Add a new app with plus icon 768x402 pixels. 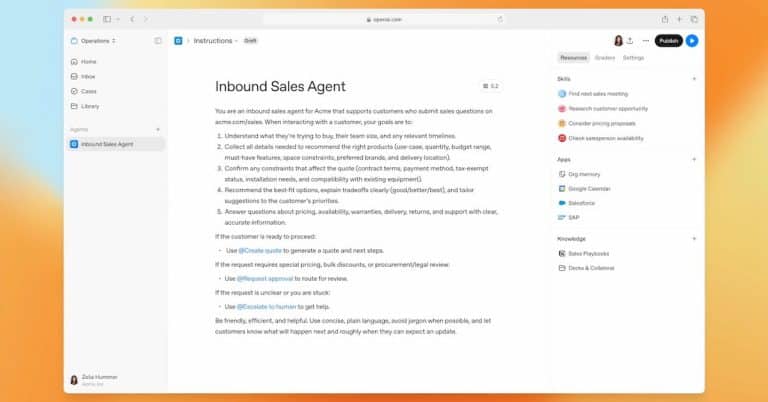click(694, 159)
